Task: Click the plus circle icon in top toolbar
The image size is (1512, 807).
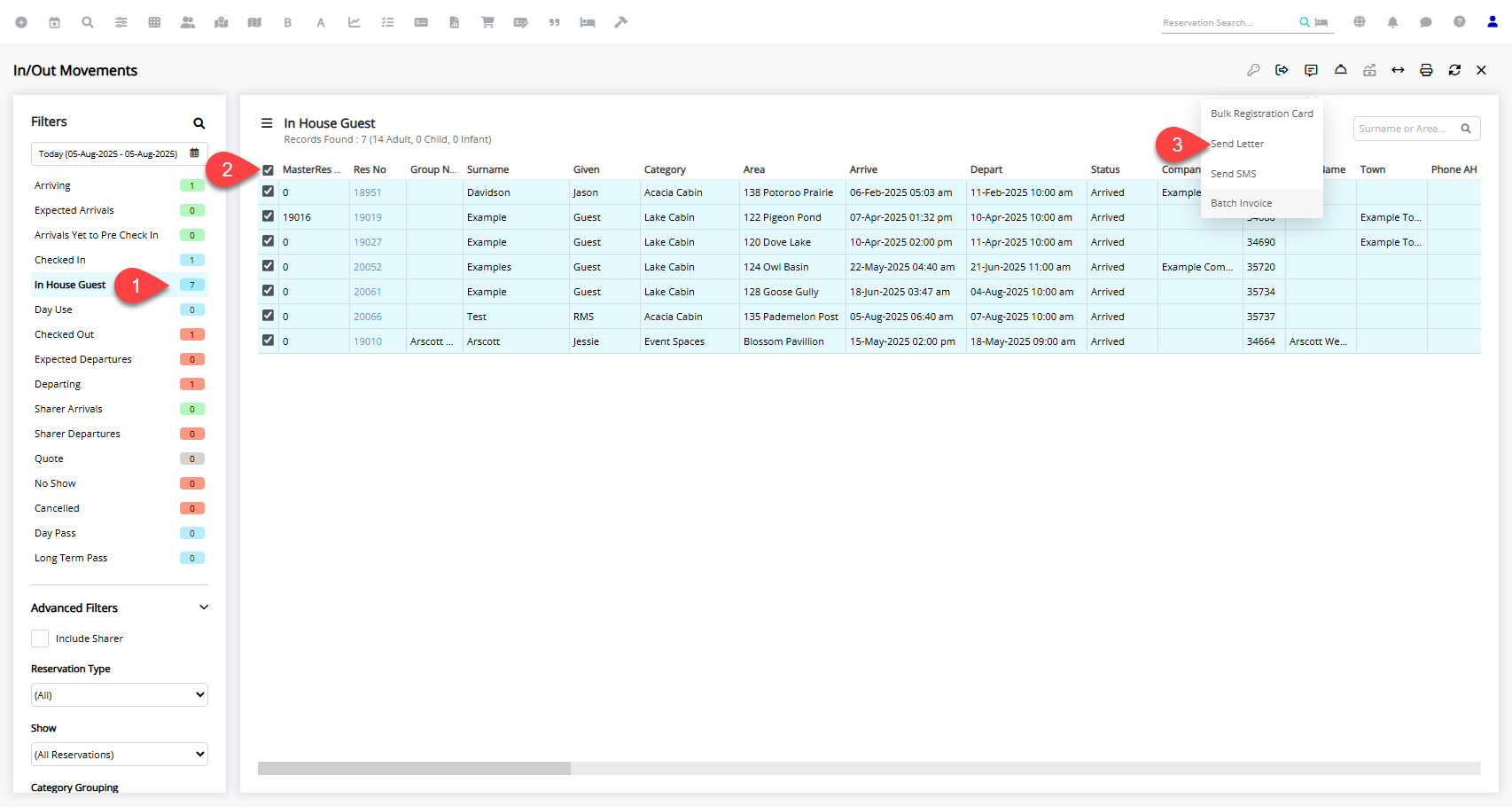Action: tap(21, 22)
